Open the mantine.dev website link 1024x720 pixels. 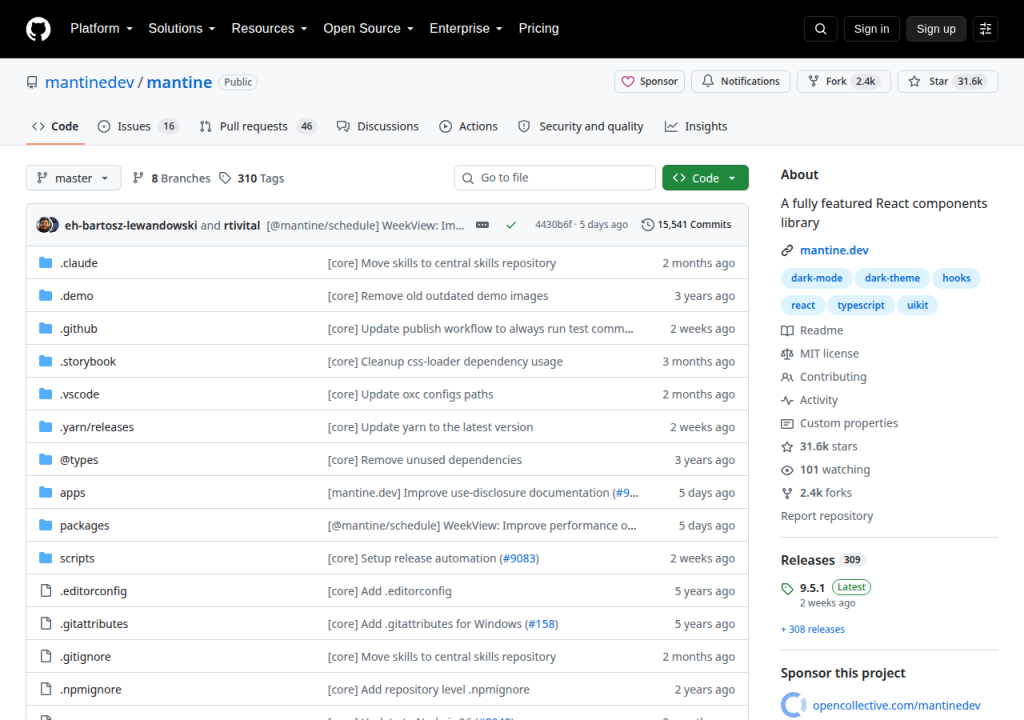point(834,250)
